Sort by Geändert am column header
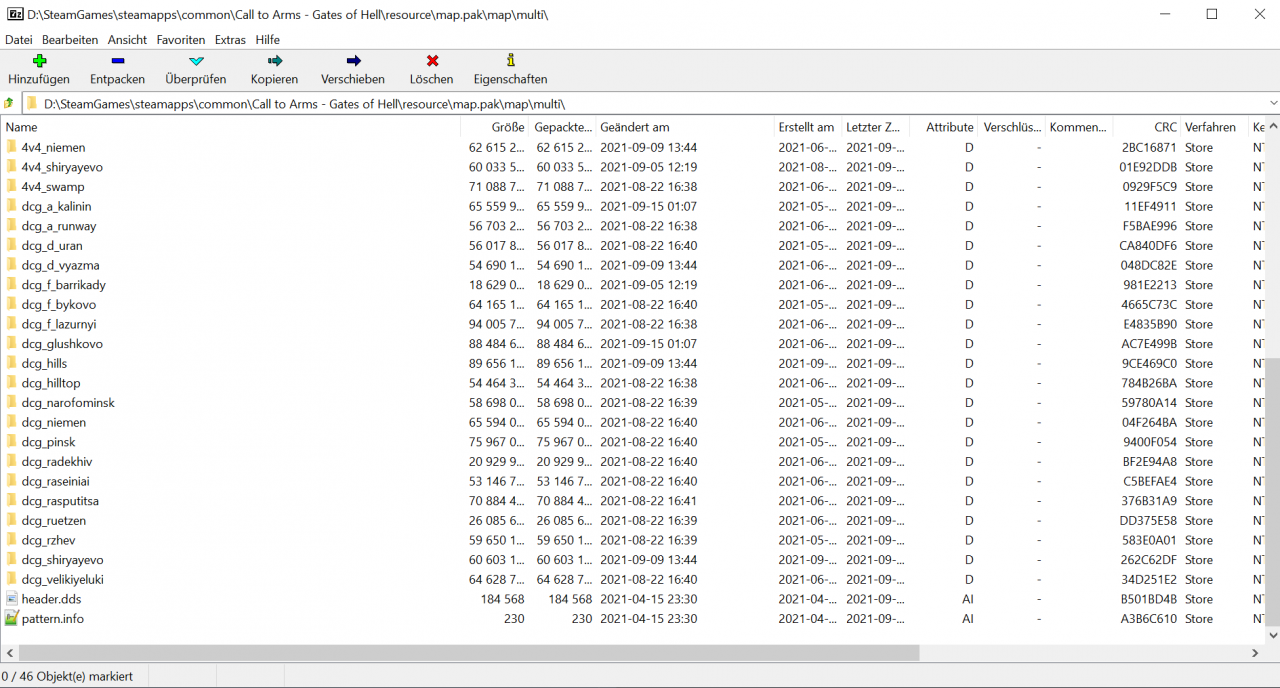Viewport: 1280px width, 688px height. [634, 127]
